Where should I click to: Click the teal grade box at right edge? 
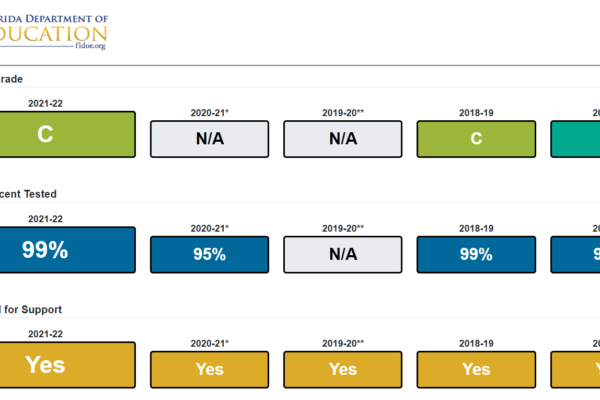point(575,139)
